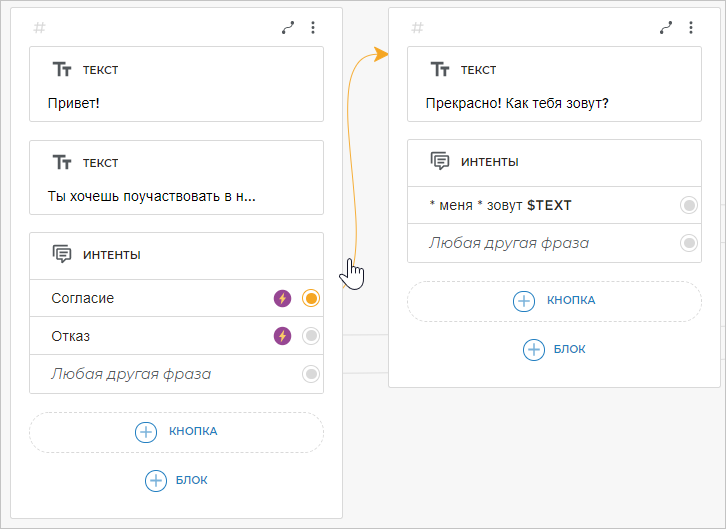Click the lightning icon next to Согласие
This screenshot has width=726, height=529.
[282, 298]
